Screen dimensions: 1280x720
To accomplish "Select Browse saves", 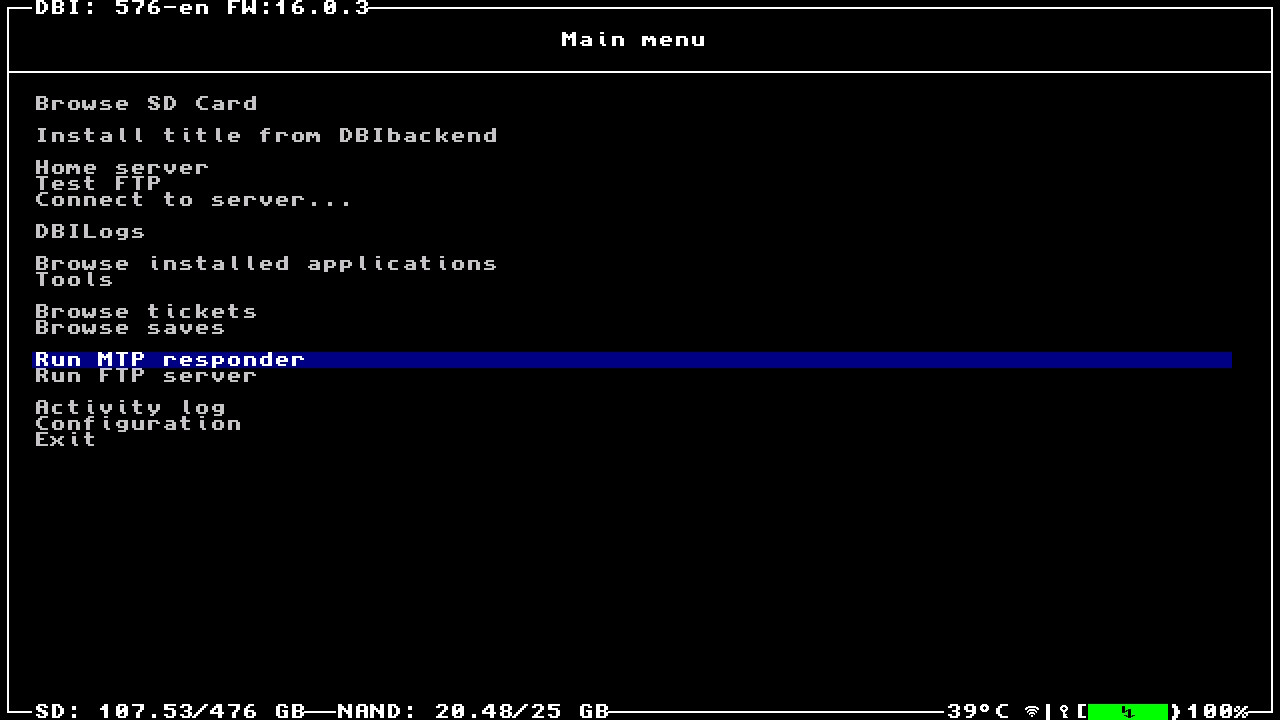I will click(x=130, y=327).
